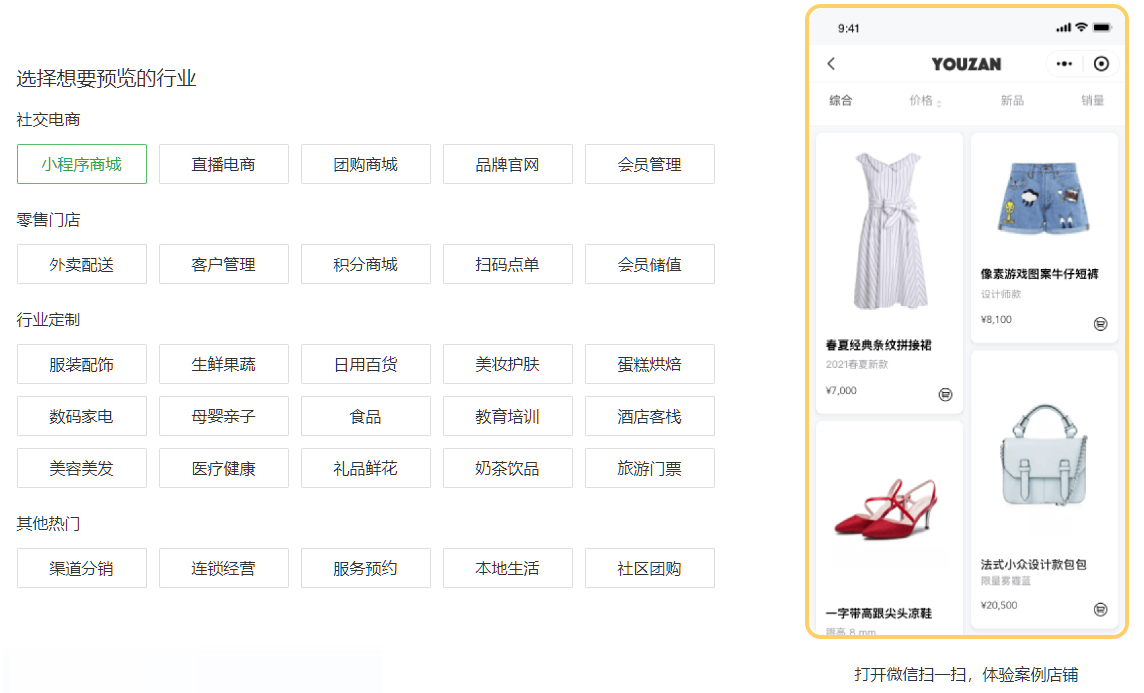Viewport: 1144px width, 693px height.
Task: Click the striped dress product image
Action: coord(888,232)
